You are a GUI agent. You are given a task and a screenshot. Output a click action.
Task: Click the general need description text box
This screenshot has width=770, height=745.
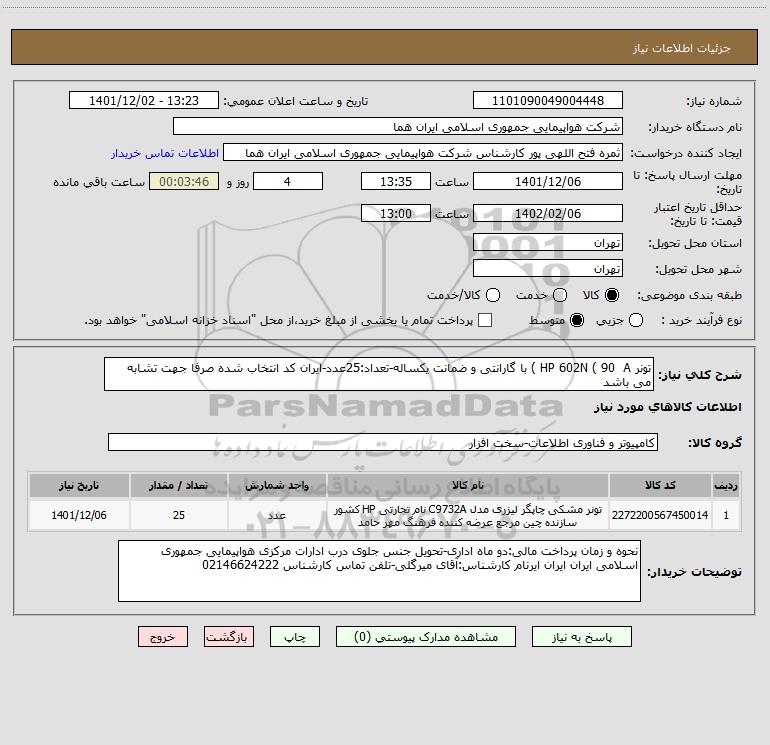pos(379,374)
